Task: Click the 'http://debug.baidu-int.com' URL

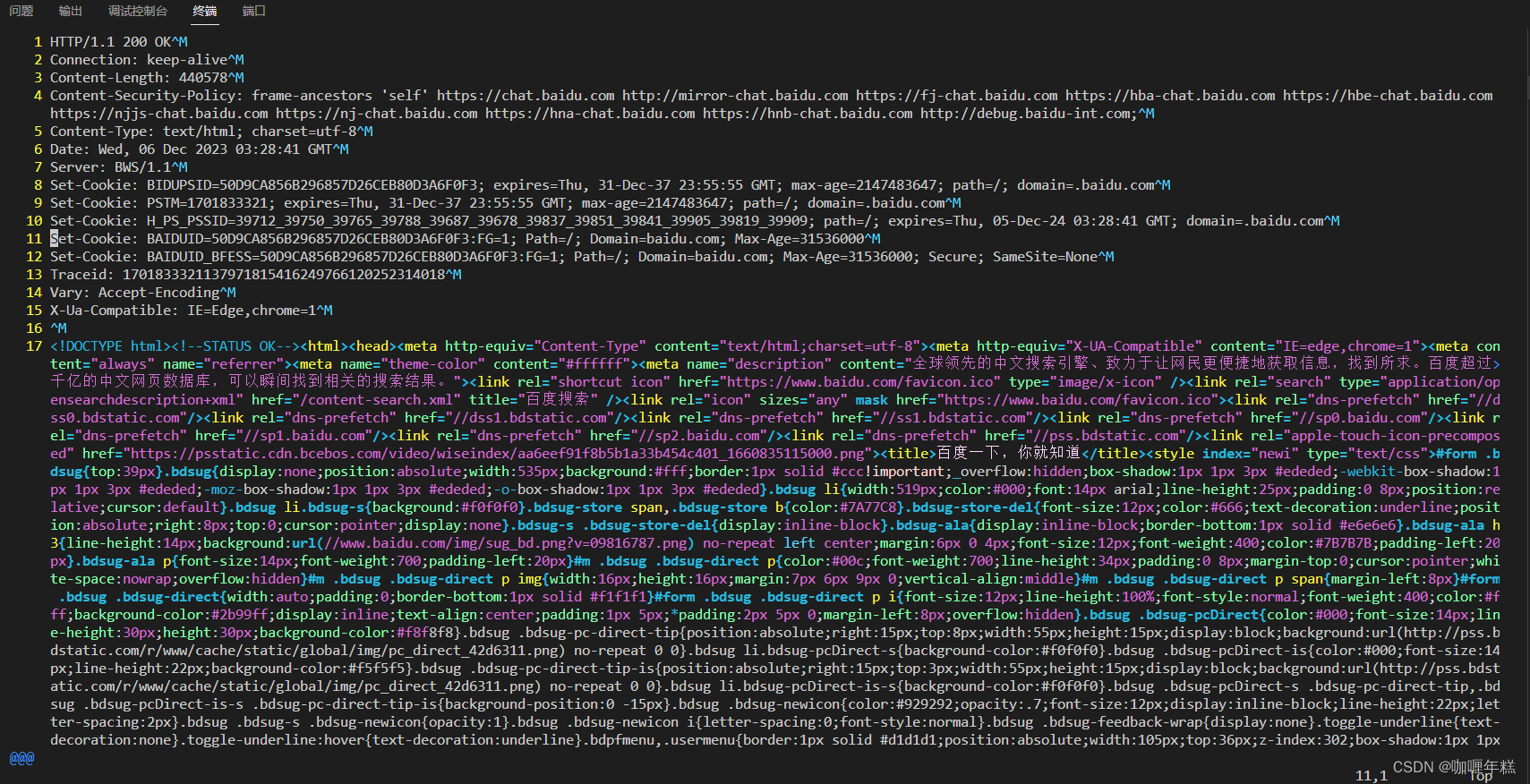Action: click(1025, 114)
